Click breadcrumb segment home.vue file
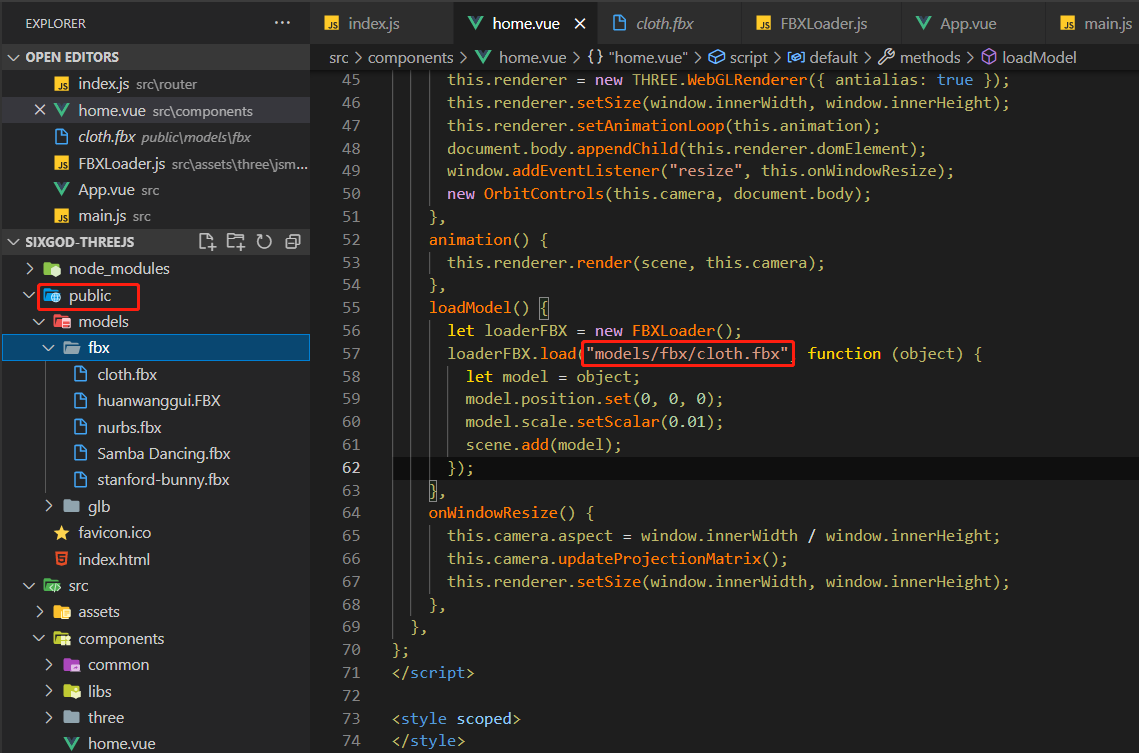Viewport: 1139px width, 753px height. [520, 57]
